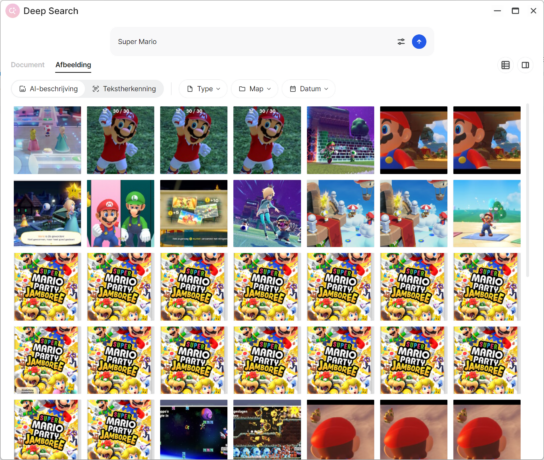Maximize the Deep Search window
The width and height of the screenshot is (544, 460).
pos(516,11)
